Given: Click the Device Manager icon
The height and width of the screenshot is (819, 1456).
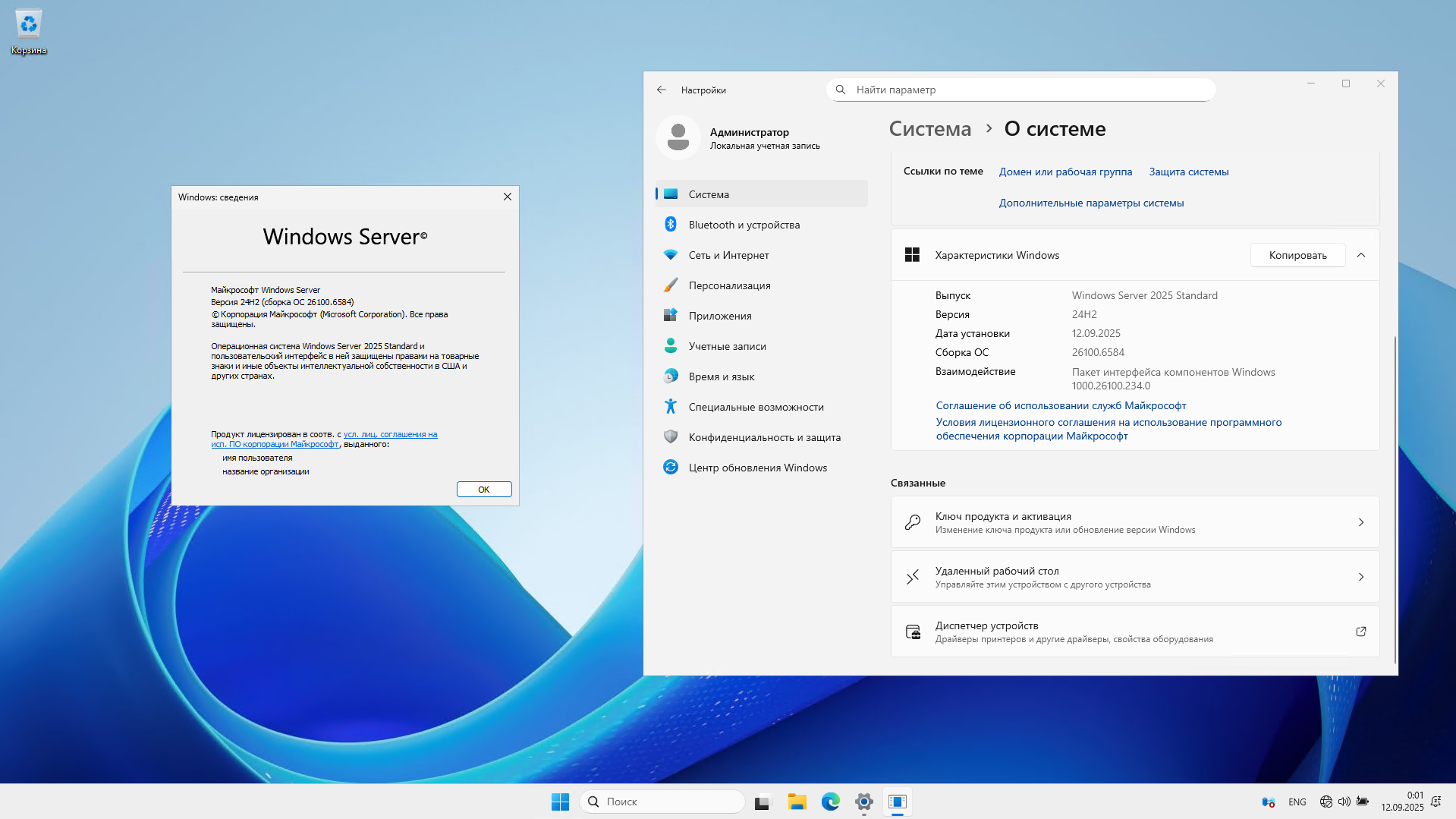Looking at the screenshot, I should click(x=913, y=632).
